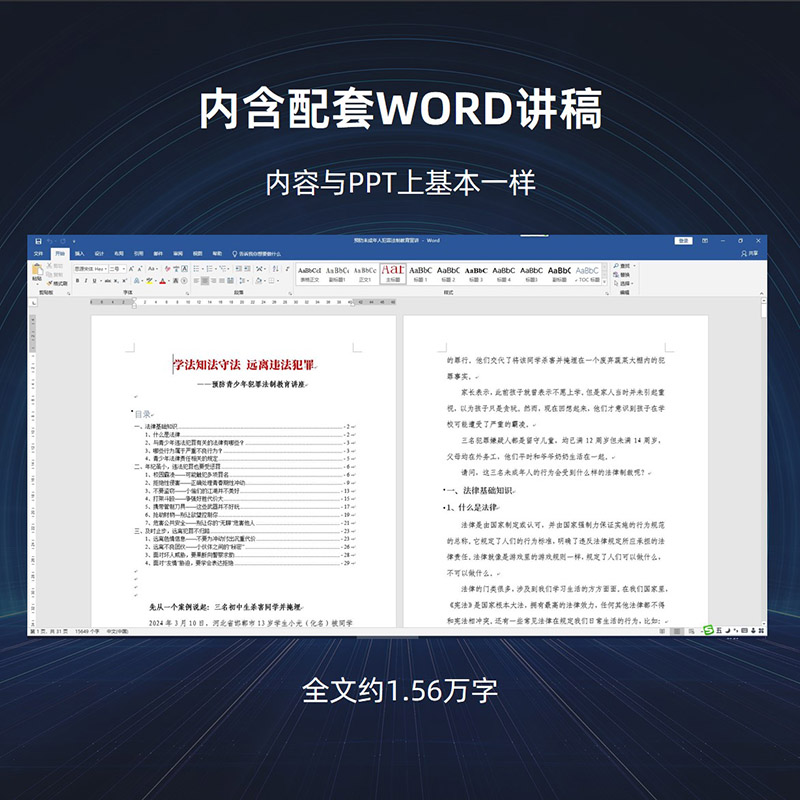Switch to the Design (设计) ribbon tab

(99, 254)
